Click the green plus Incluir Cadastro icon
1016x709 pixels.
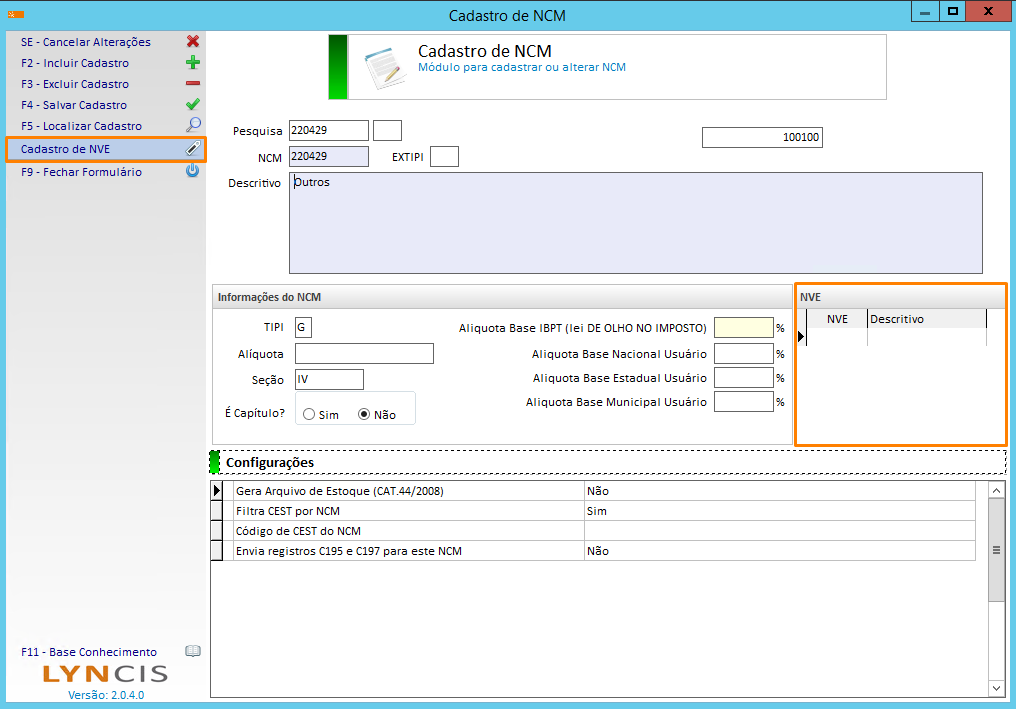193,63
